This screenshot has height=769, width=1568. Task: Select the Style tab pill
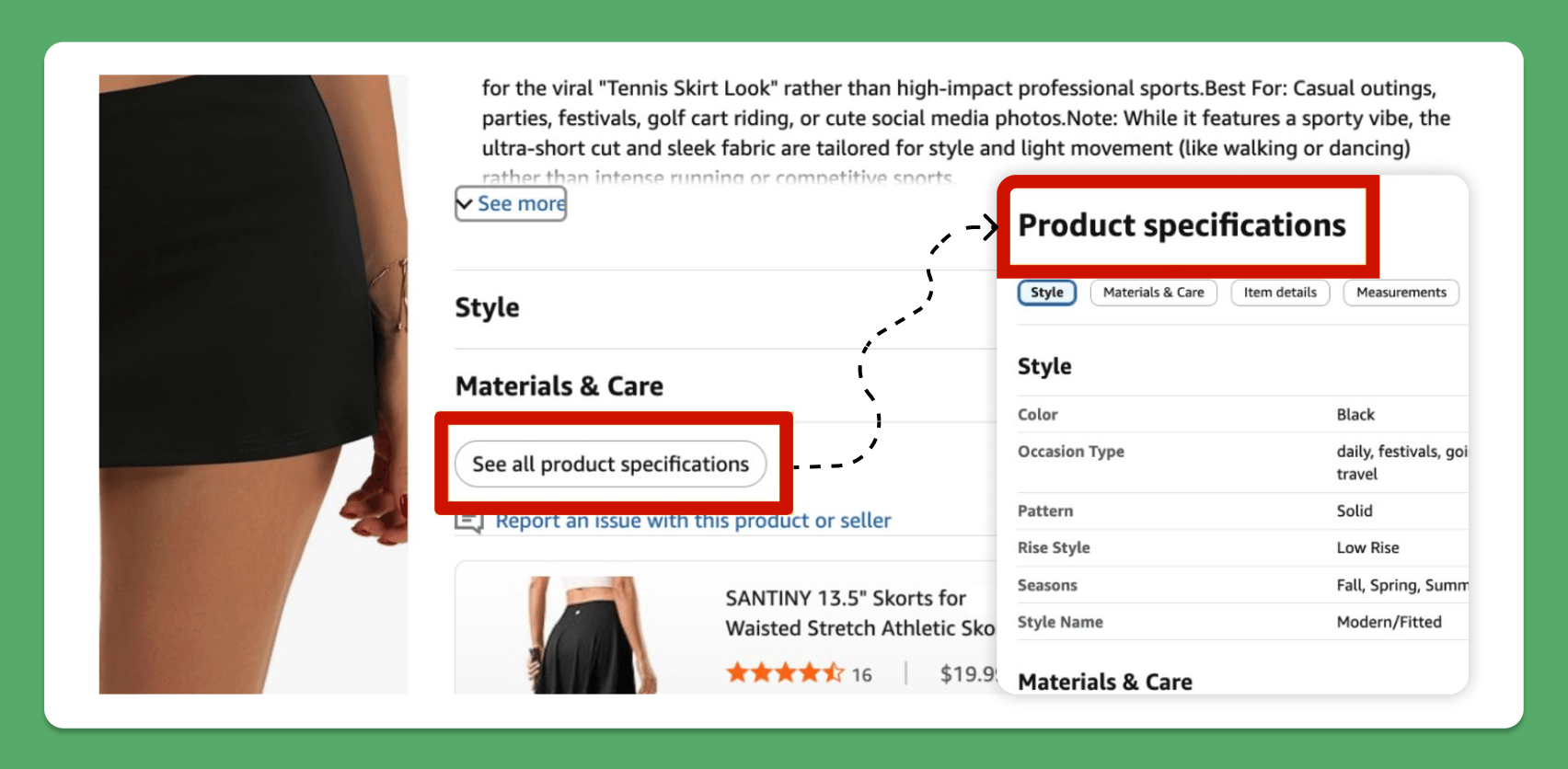point(1047,293)
